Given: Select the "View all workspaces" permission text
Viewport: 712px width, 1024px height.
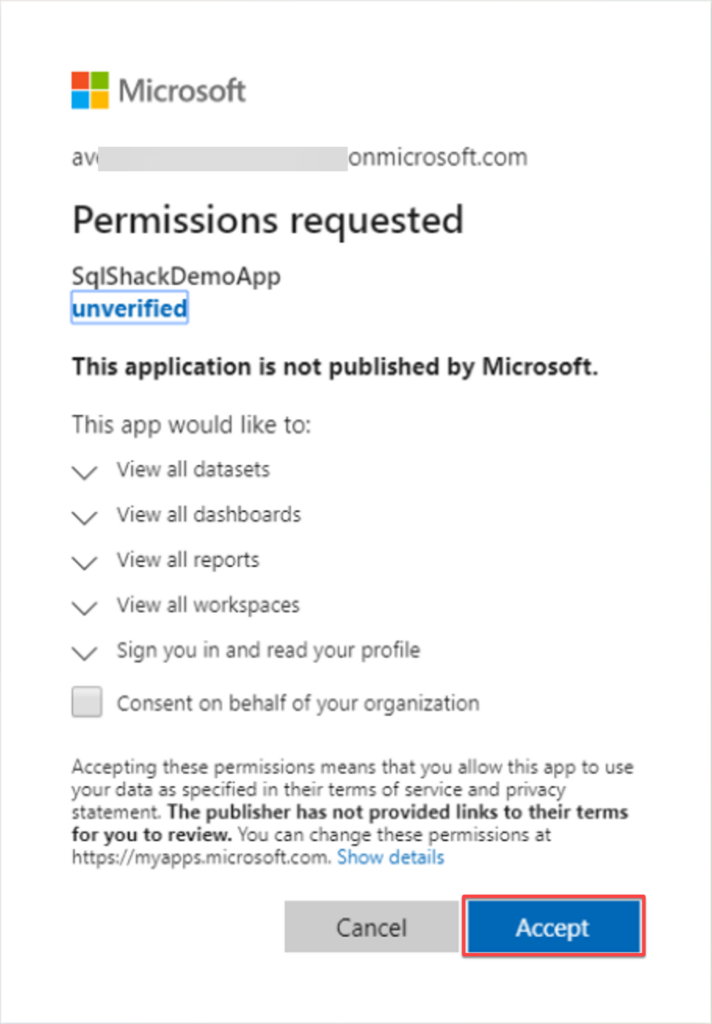Looking at the screenshot, I should (208, 605).
